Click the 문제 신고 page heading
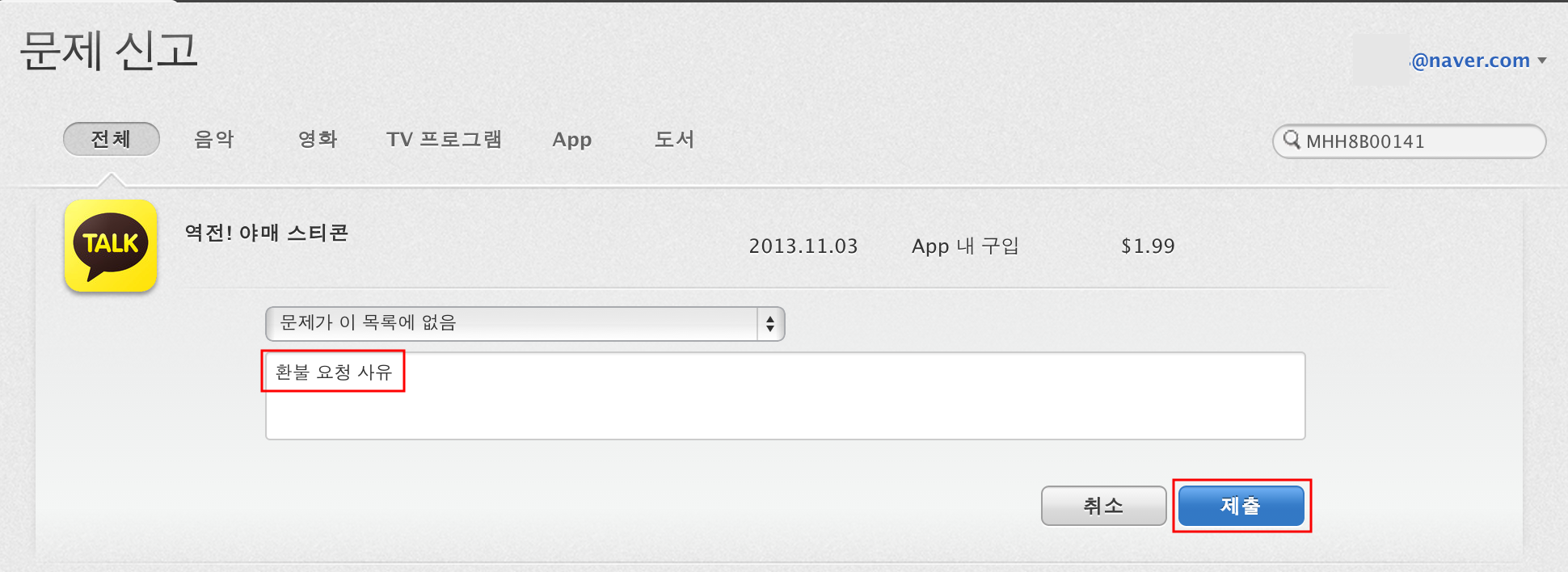The image size is (1568, 572). 108,50
